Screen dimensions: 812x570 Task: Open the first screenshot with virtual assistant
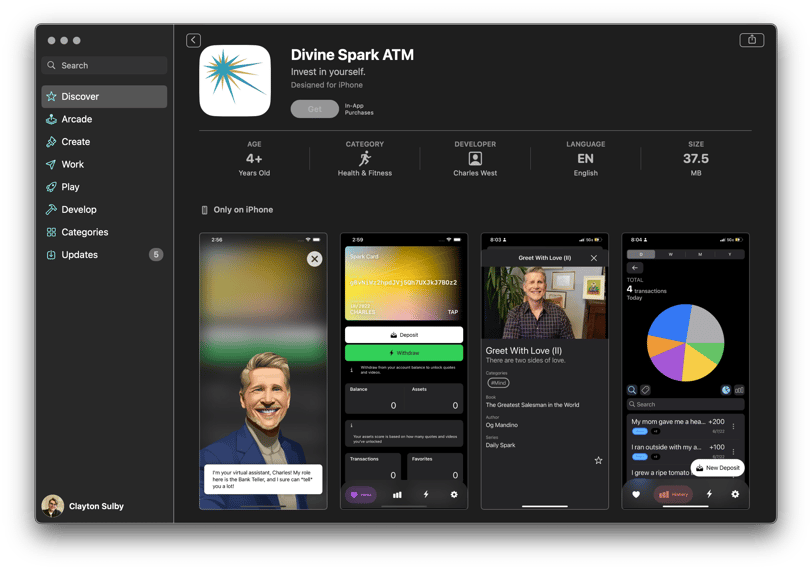264,371
